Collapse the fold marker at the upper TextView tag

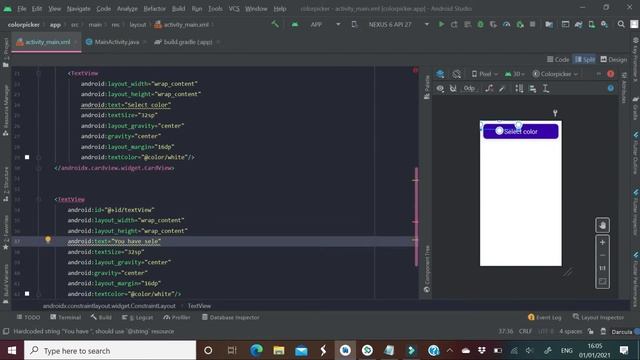tap(39, 73)
